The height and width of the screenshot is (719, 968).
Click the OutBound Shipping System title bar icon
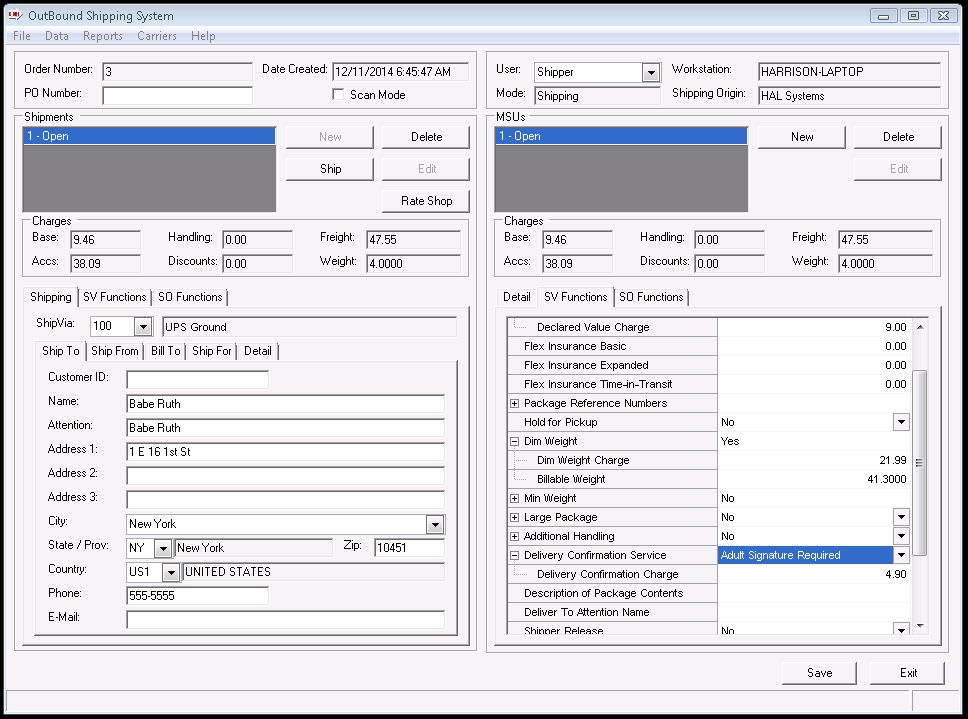(15, 16)
